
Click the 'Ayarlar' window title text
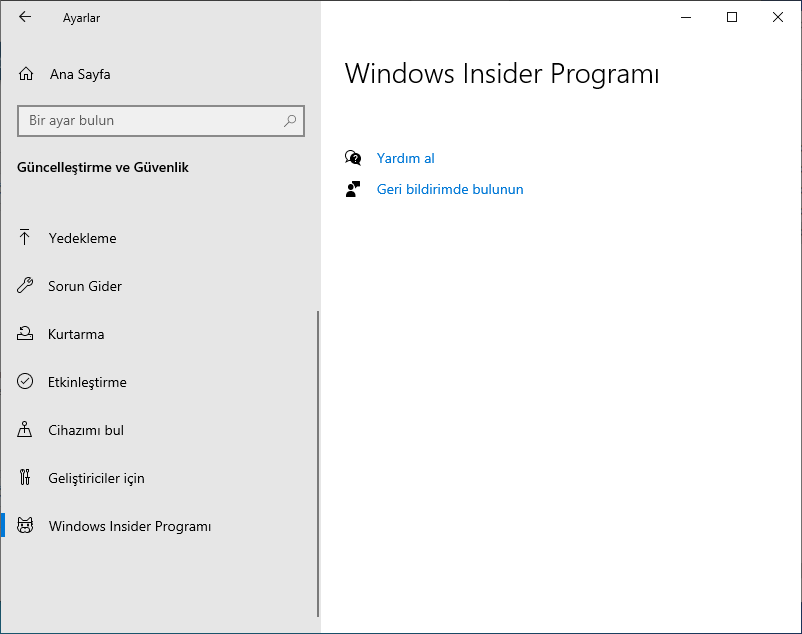point(81,18)
